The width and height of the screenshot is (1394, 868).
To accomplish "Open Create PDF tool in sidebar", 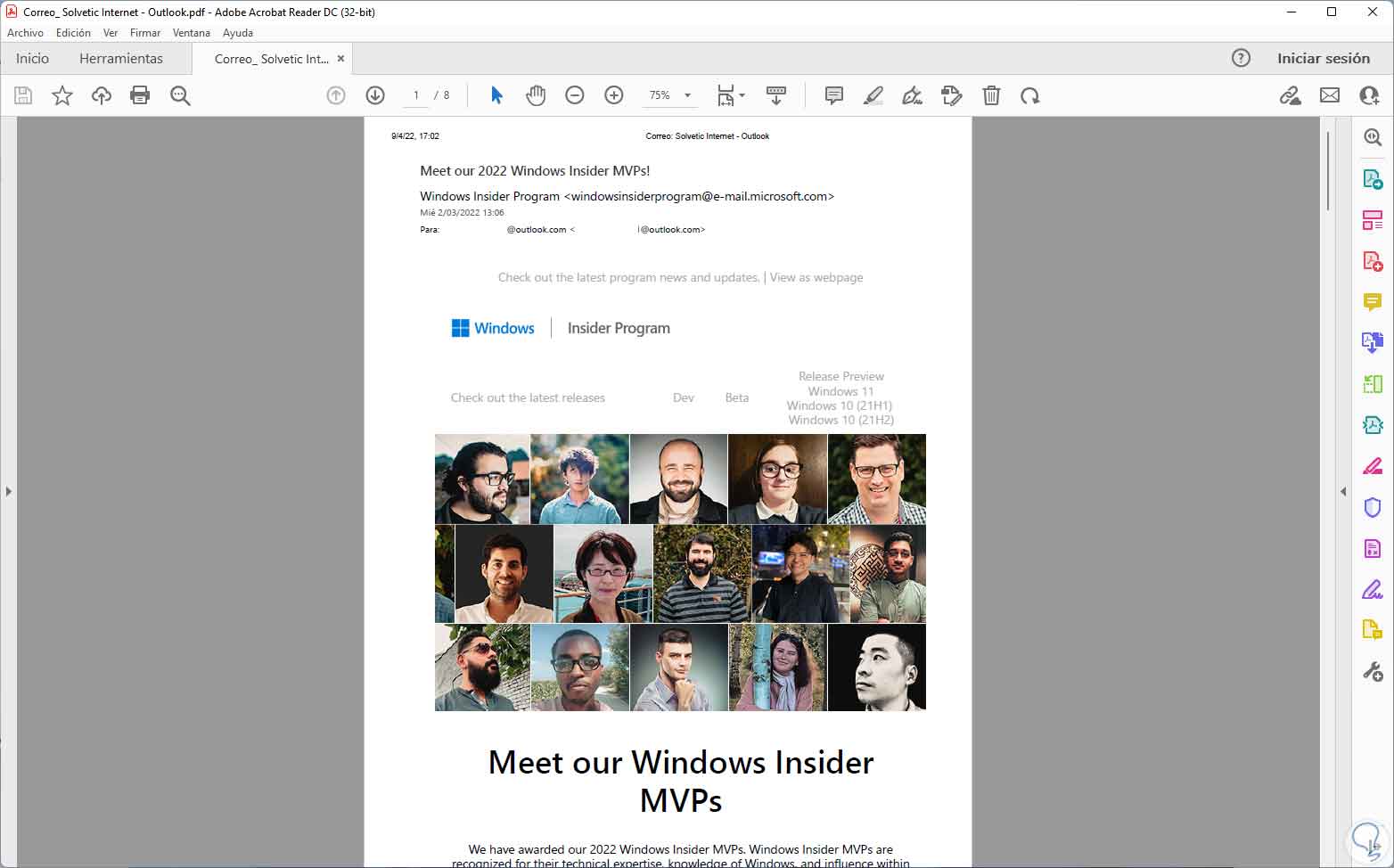I will coord(1373,260).
